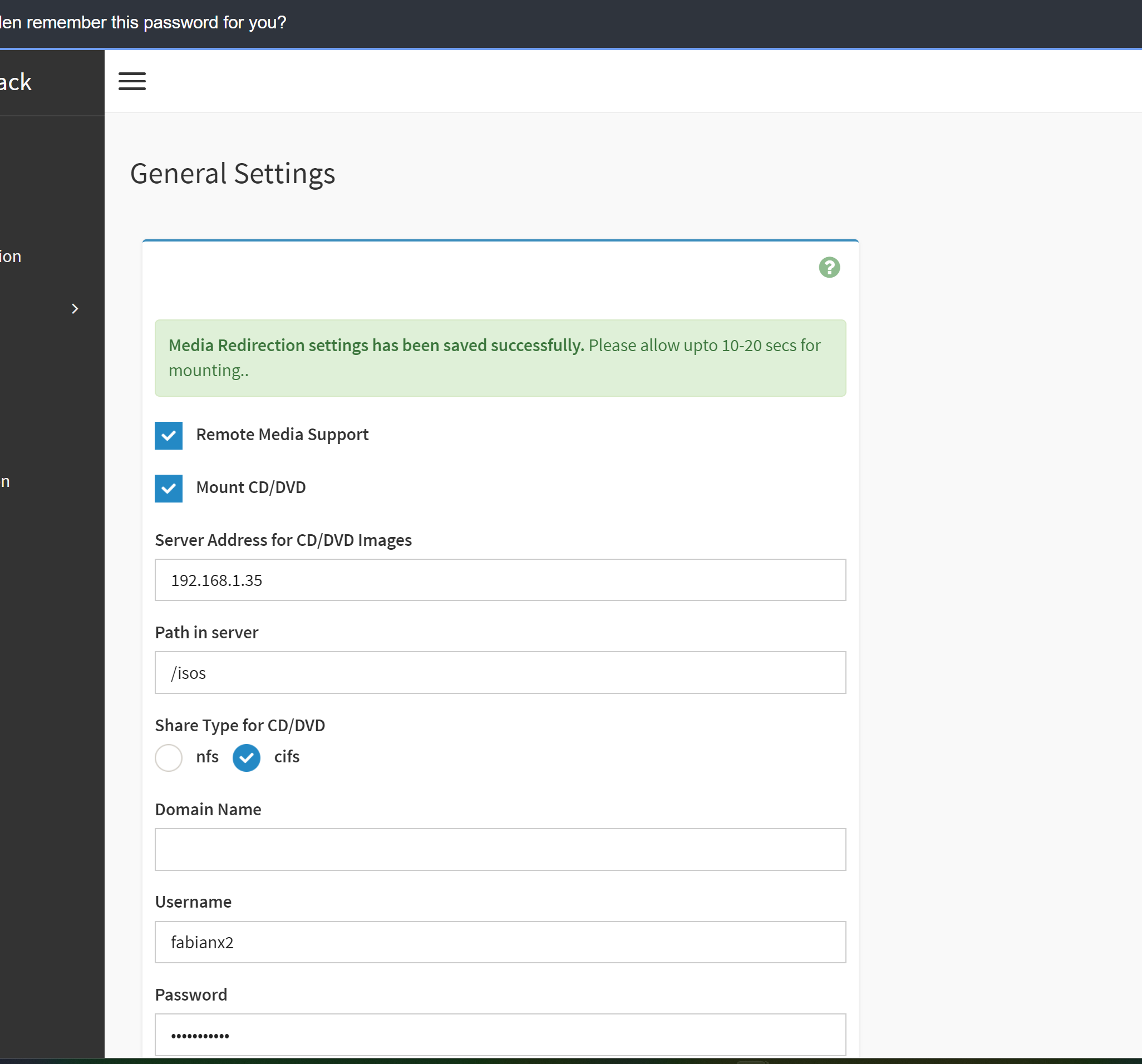This screenshot has height=1064, width=1142.
Task: Click the 'cifs' label text
Action: pyautogui.click(x=287, y=757)
